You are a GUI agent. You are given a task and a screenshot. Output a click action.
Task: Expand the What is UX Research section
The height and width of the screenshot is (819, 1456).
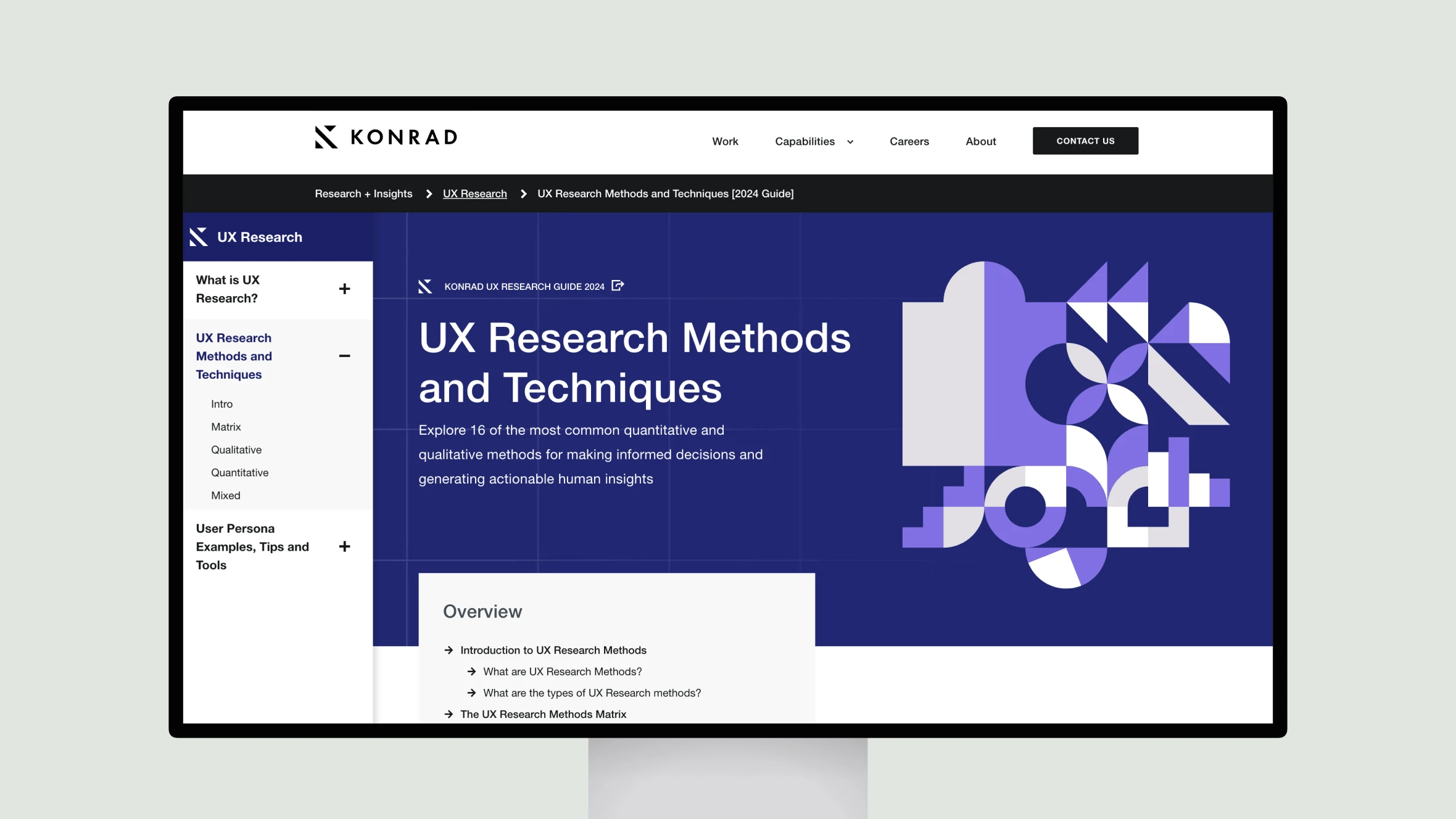click(x=344, y=289)
